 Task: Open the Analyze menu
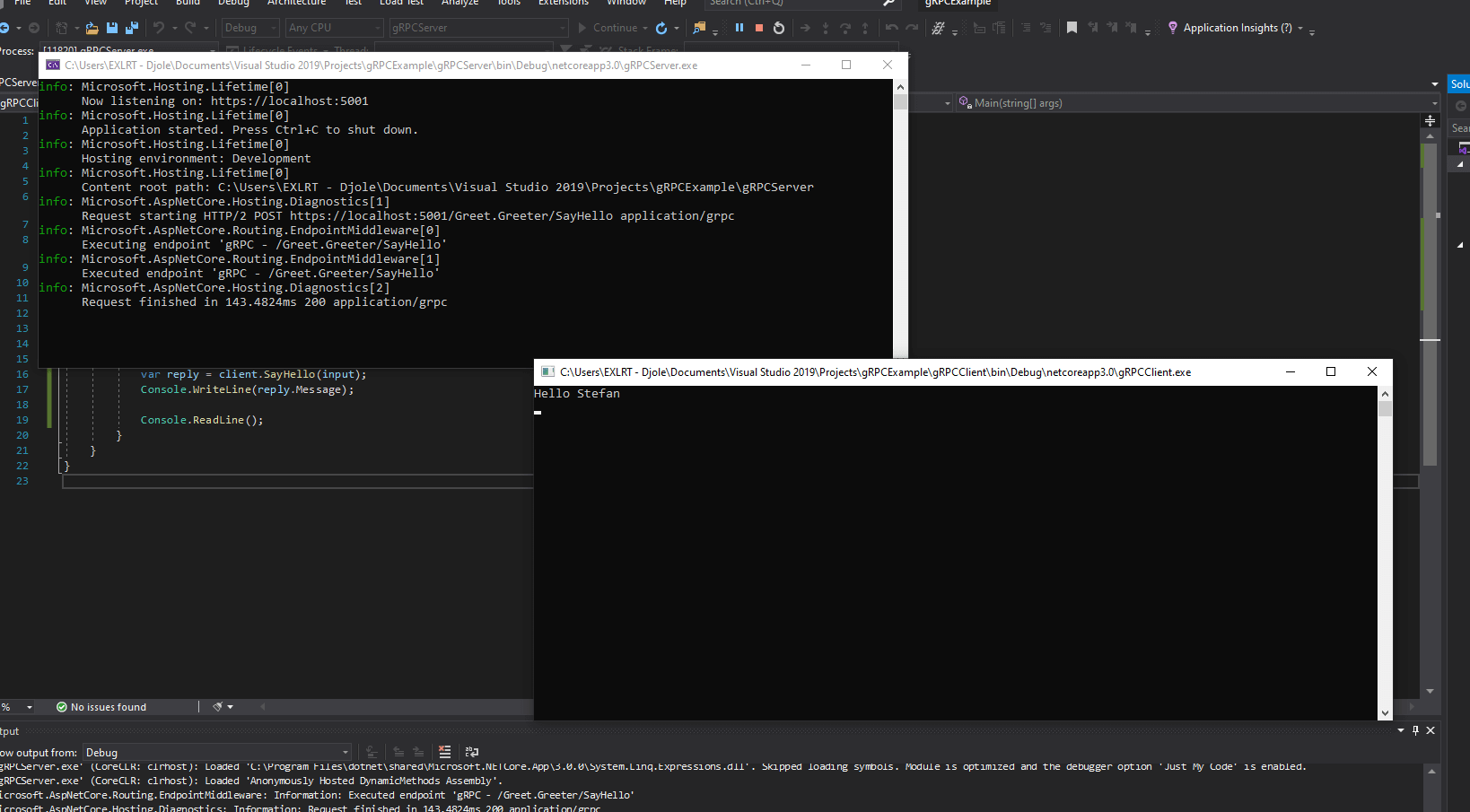[459, 3]
